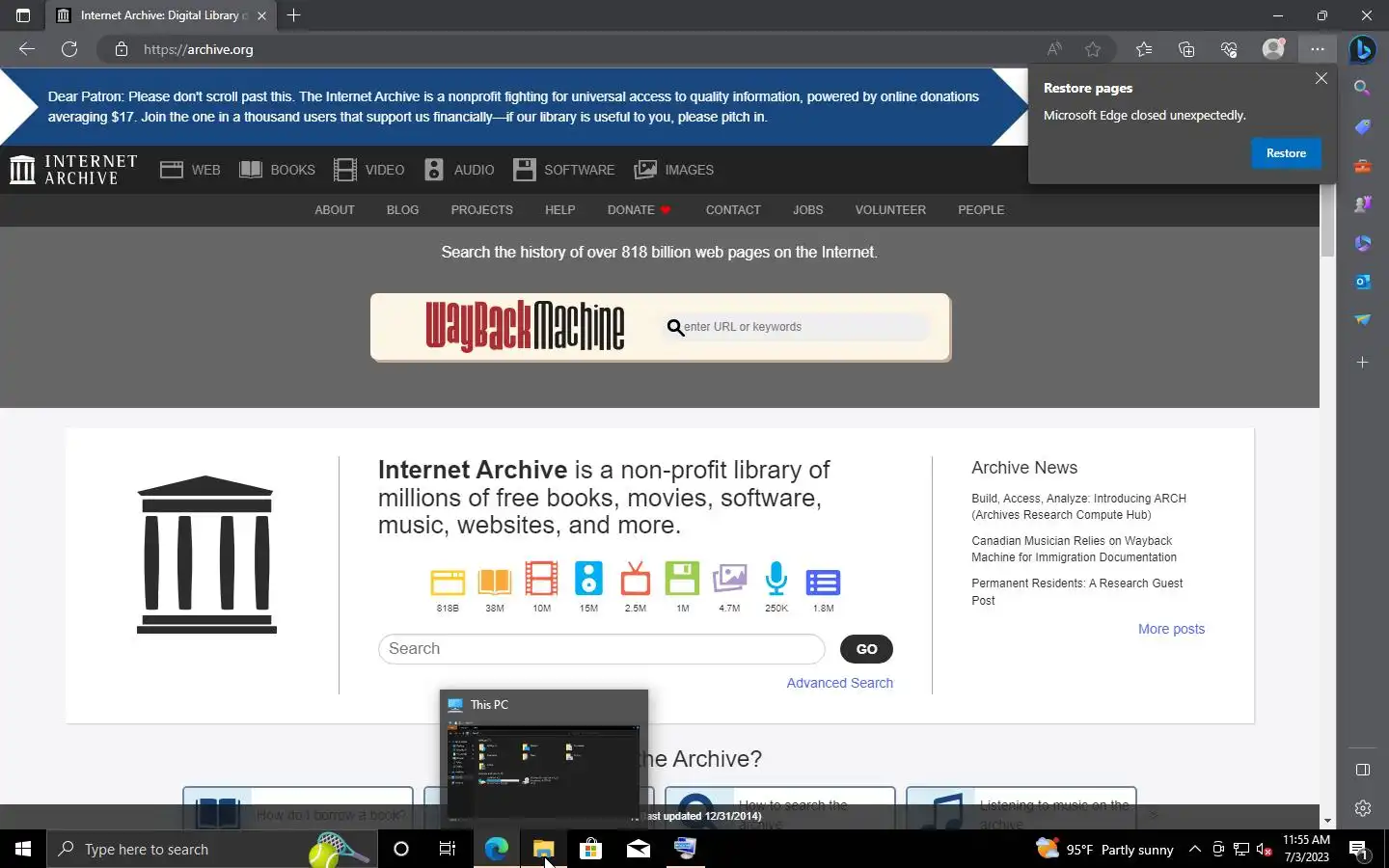This screenshot has height=868, width=1389.
Task: Add a site to Edge sidebar
Action: (x=1362, y=363)
